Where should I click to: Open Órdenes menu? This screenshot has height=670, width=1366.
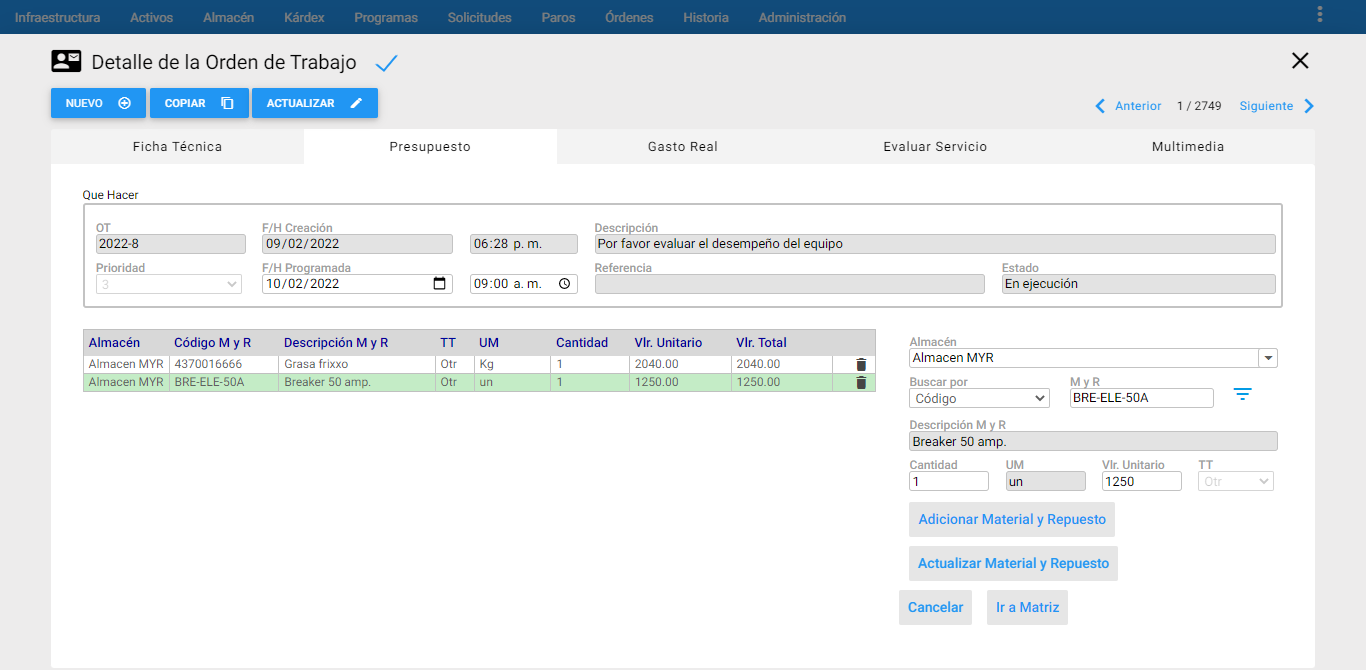pyautogui.click(x=629, y=17)
